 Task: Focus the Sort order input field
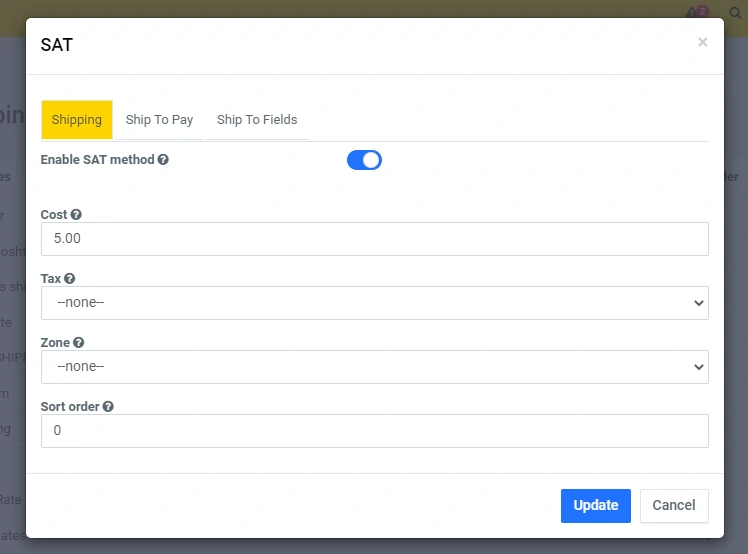[374, 431]
